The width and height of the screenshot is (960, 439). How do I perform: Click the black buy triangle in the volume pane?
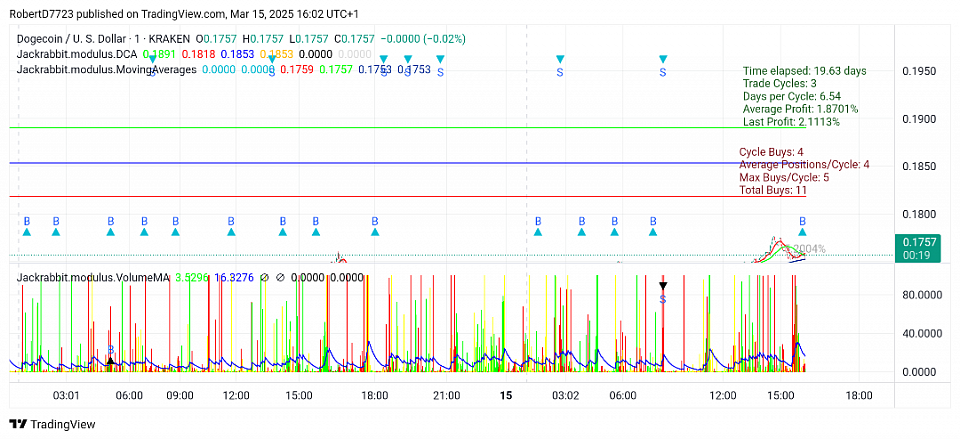click(111, 361)
